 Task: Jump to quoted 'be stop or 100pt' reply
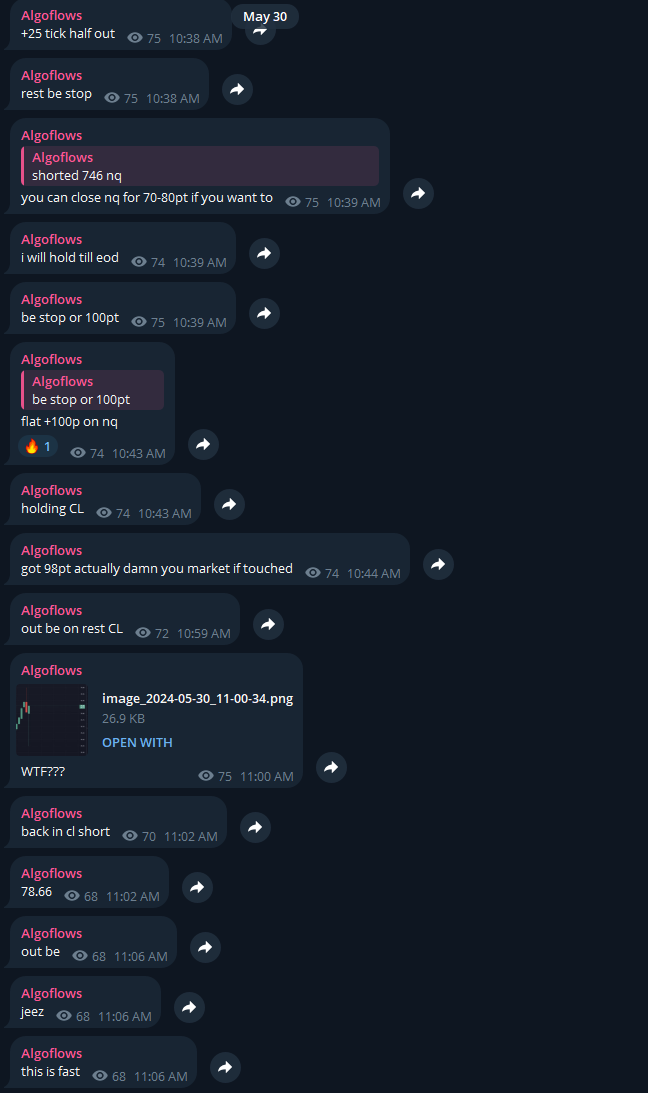pyautogui.click(x=93, y=390)
